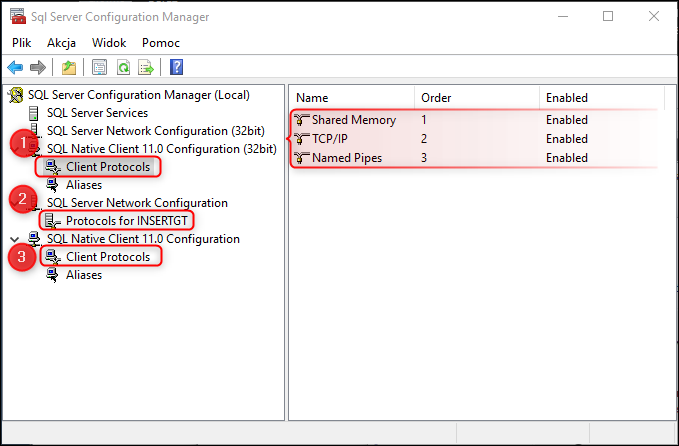Click the Refresh toolbar icon

tap(123, 68)
